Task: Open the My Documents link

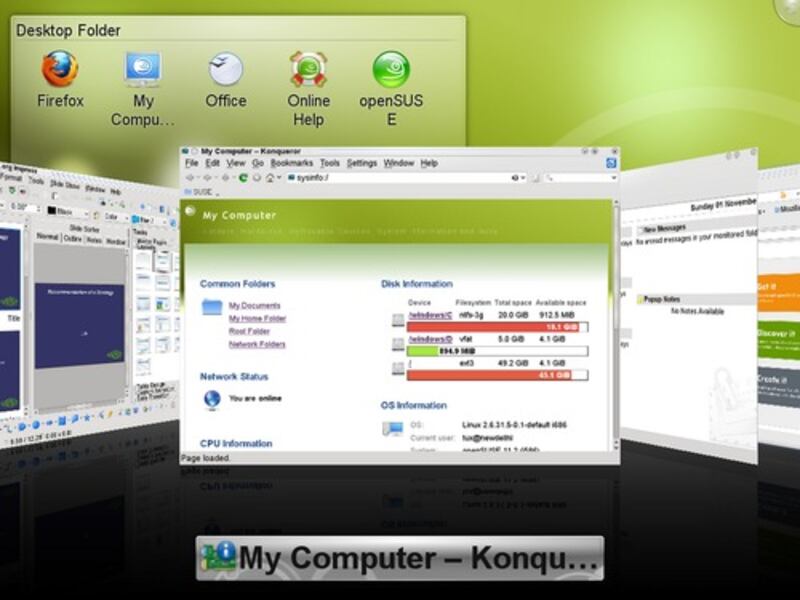Action: [x=254, y=306]
